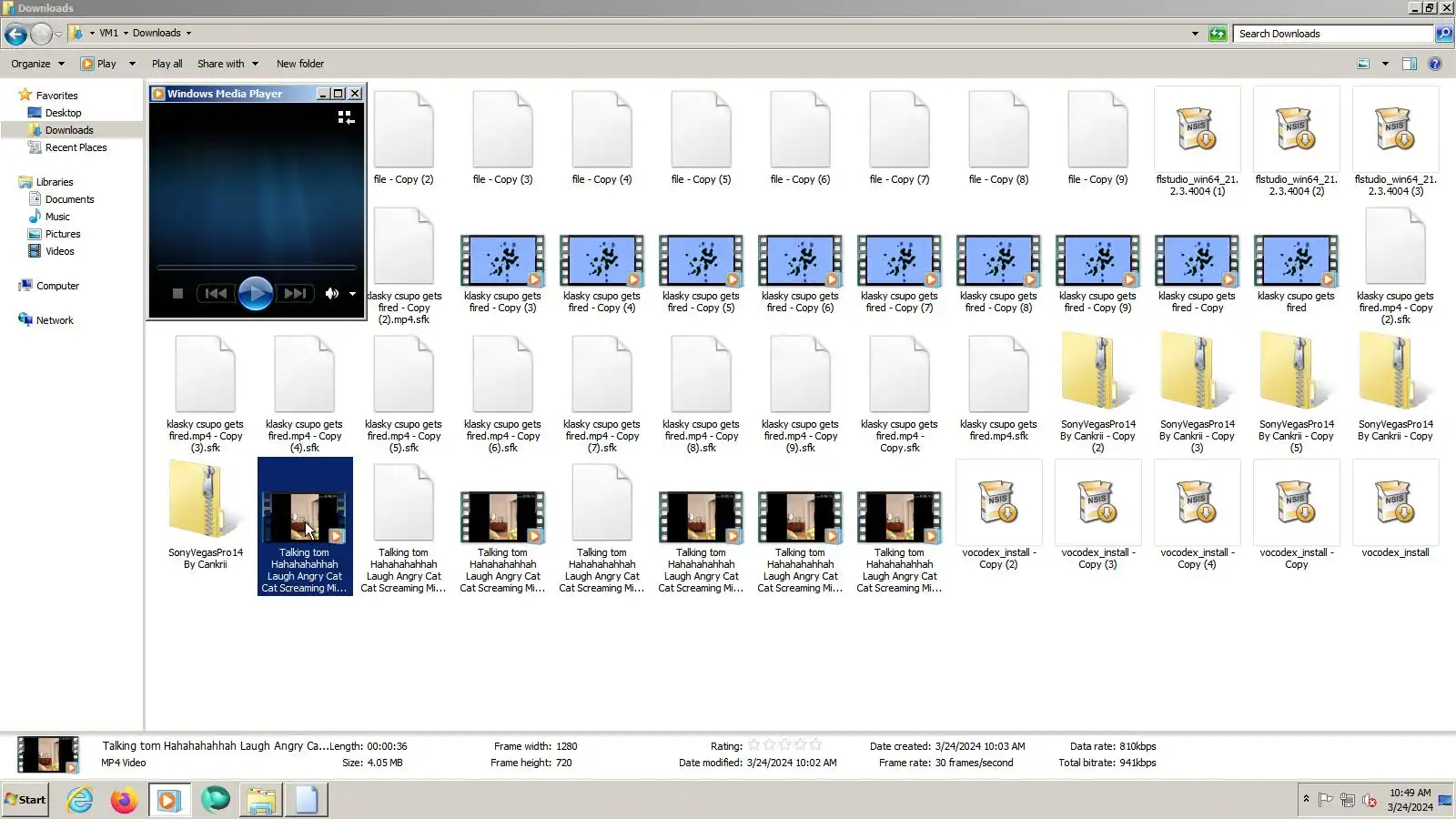
Task: Select vocodex_install - Copy (4) installer
Action: (x=1198, y=502)
